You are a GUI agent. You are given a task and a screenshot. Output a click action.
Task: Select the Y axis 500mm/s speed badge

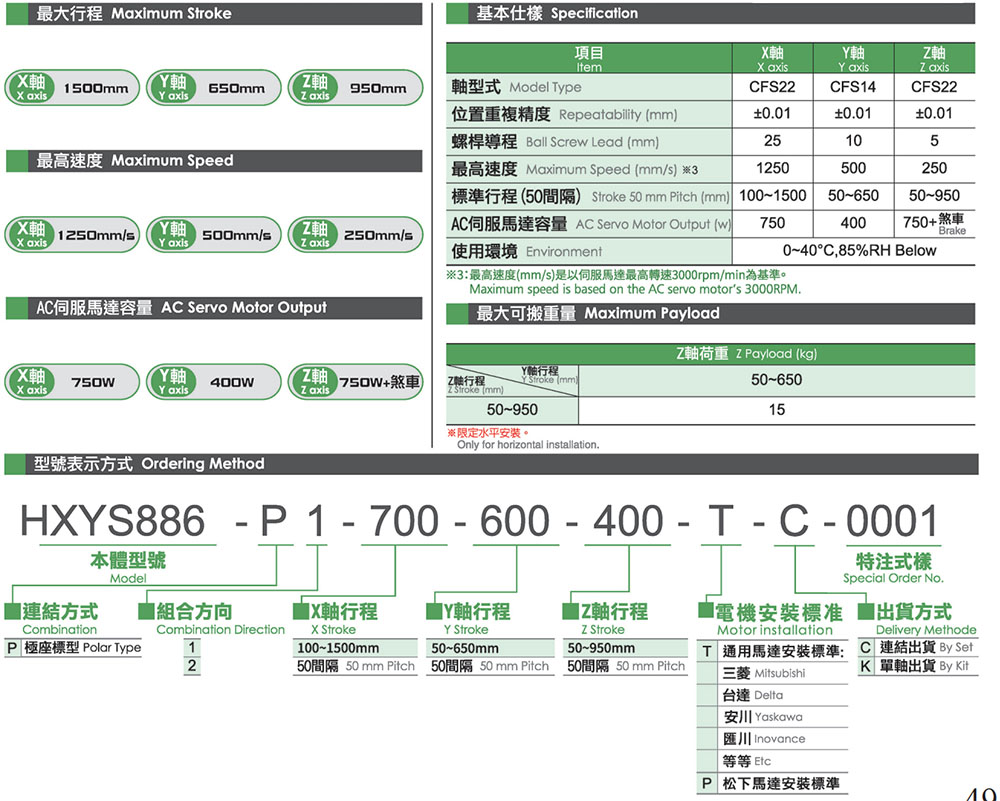213,234
